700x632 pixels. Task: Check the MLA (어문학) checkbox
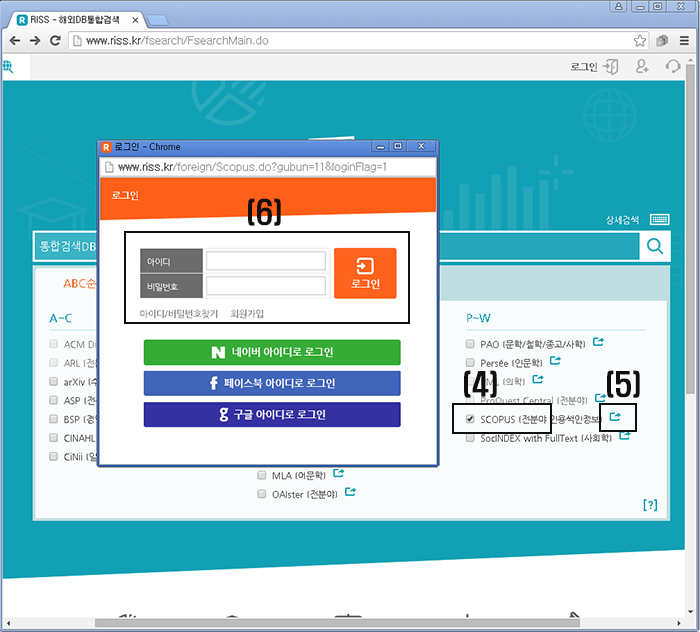click(x=262, y=475)
